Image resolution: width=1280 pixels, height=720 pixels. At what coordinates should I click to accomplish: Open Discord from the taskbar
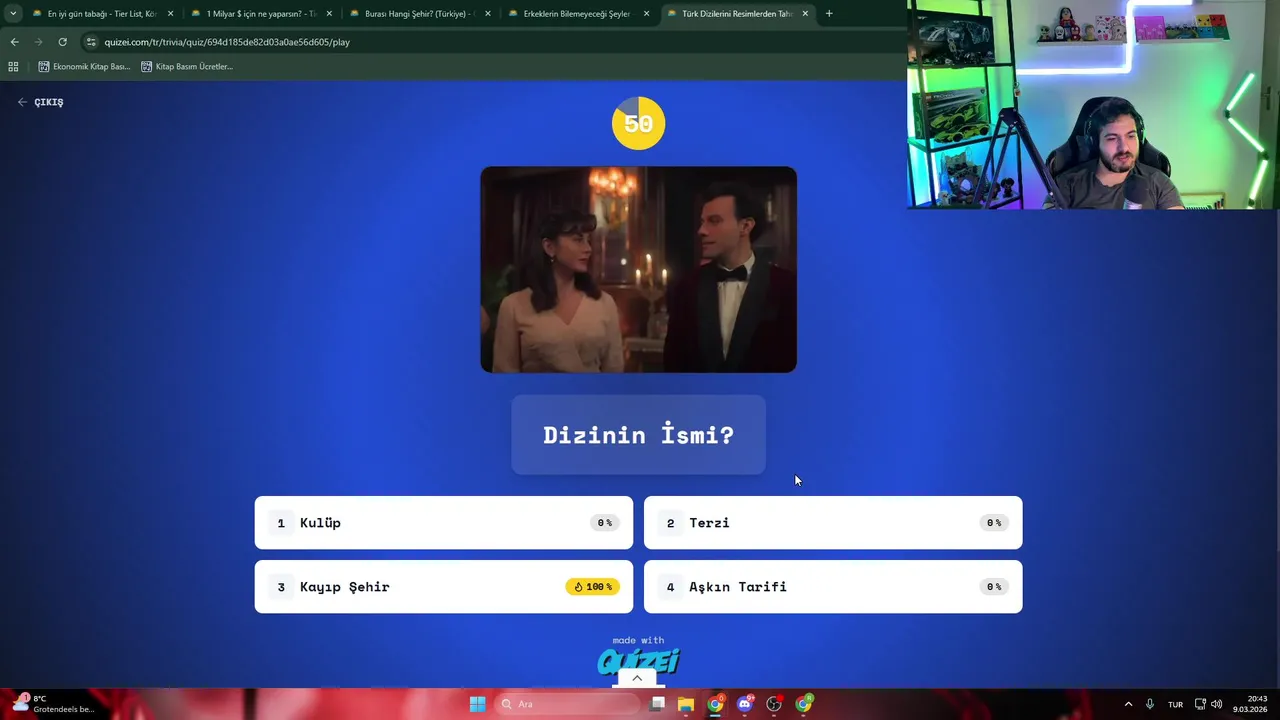pos(744,704)
